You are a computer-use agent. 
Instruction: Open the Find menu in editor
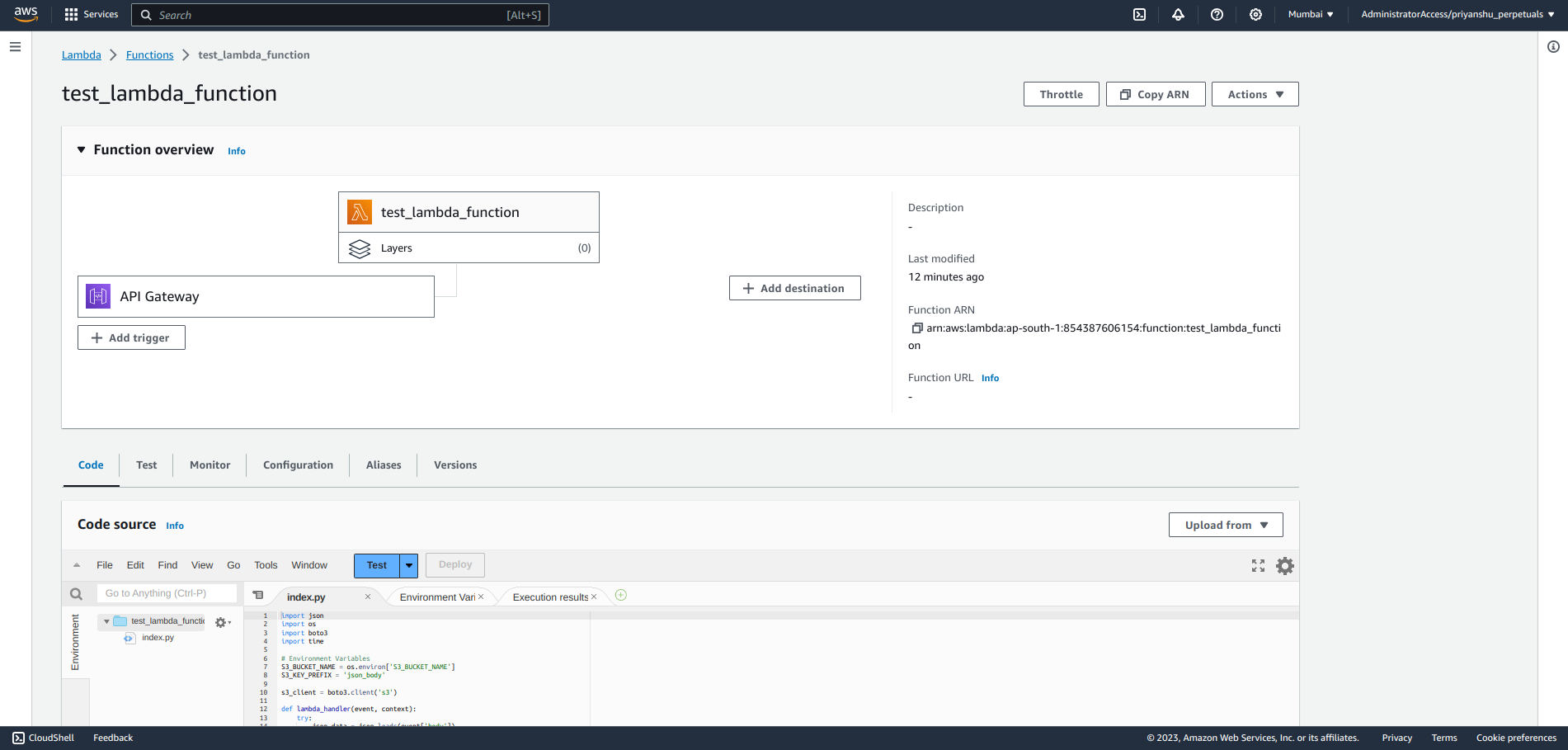(167, 565)
